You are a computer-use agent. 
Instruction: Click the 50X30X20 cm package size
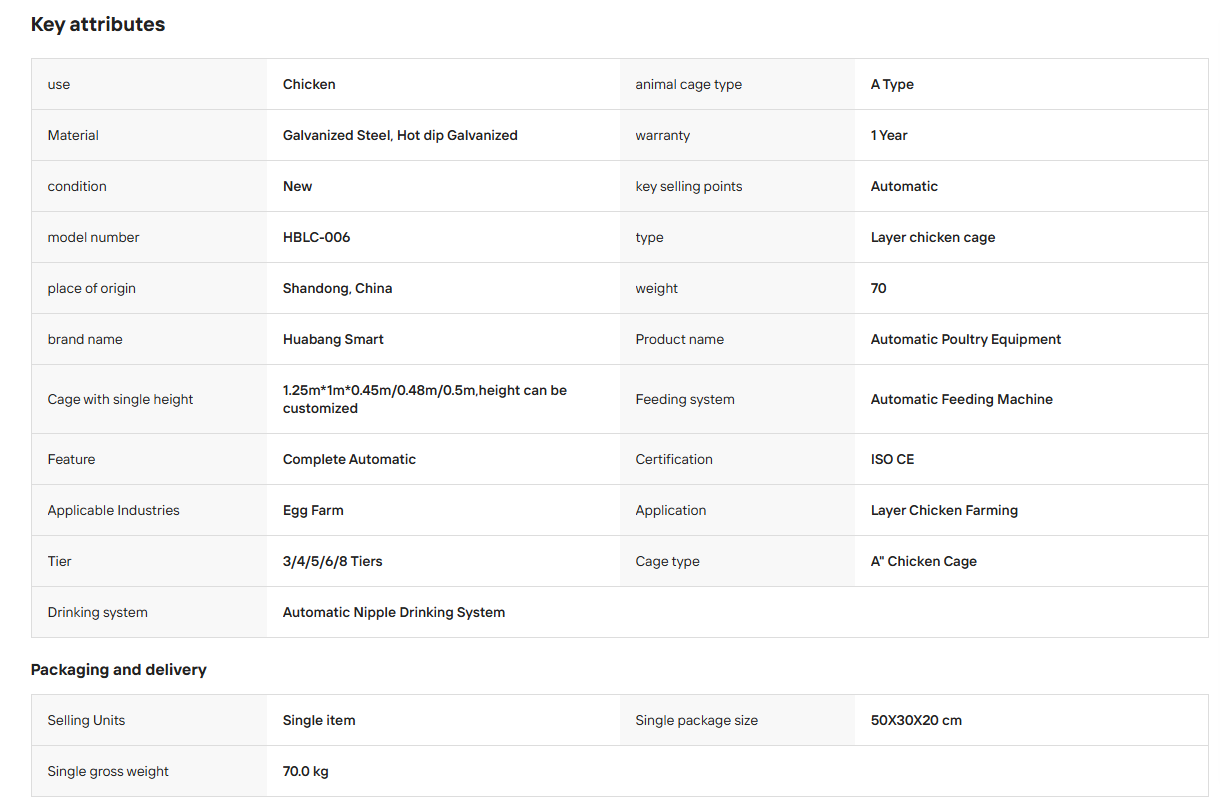pyautogui.click(x=916, y=720)
